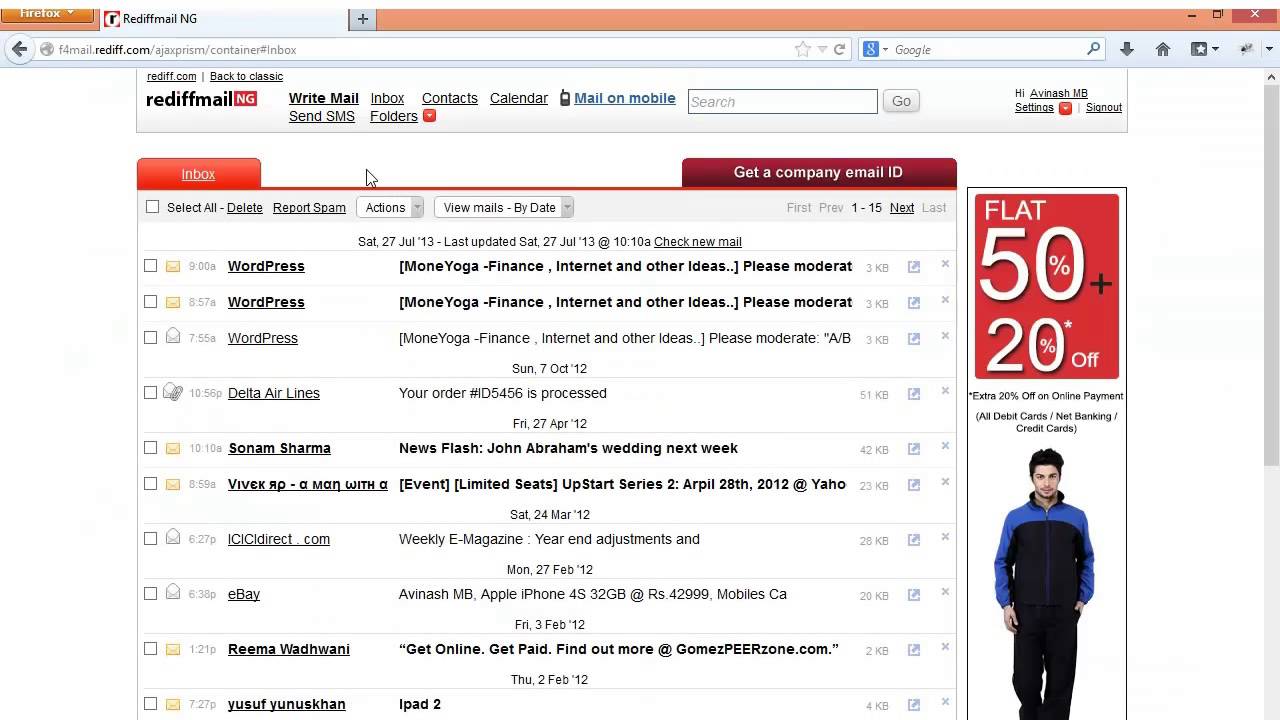
Task: Open Contacts from top navigation
Action: [449, 98]
